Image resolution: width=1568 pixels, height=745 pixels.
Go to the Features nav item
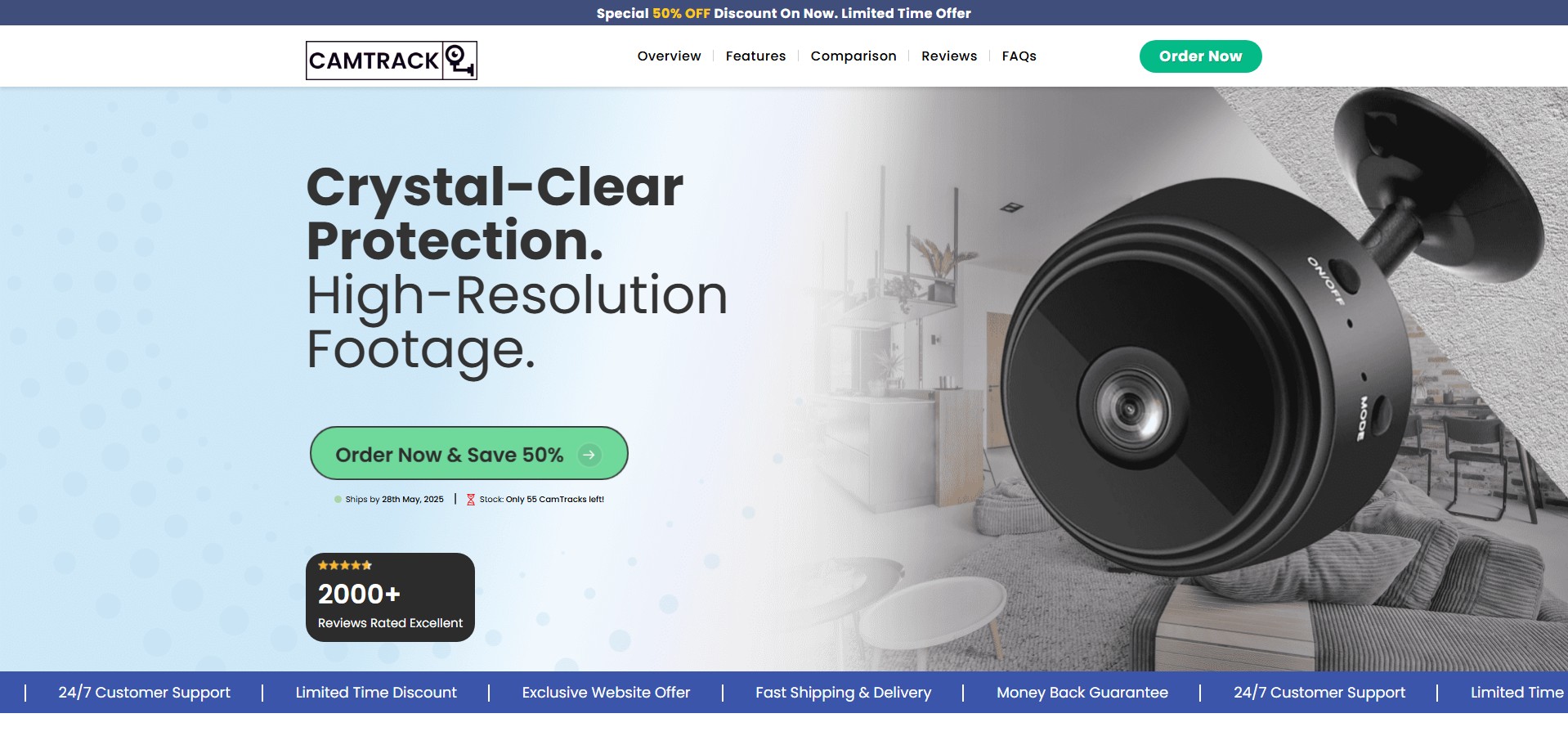[755, 56]
